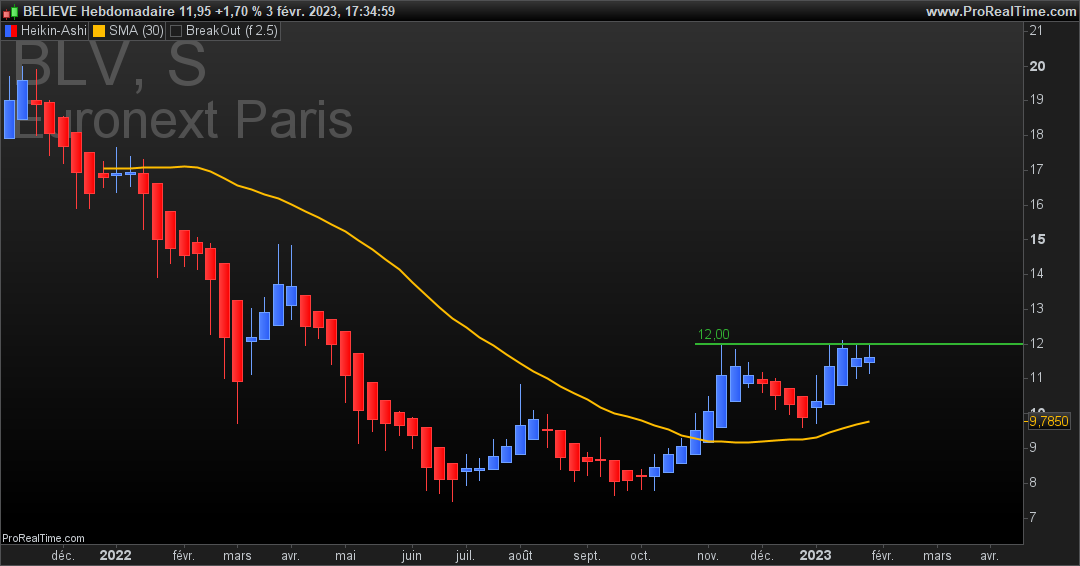1080x566 pixels.
Task: Click the 2023 label on the time axis
Action: 816,555
